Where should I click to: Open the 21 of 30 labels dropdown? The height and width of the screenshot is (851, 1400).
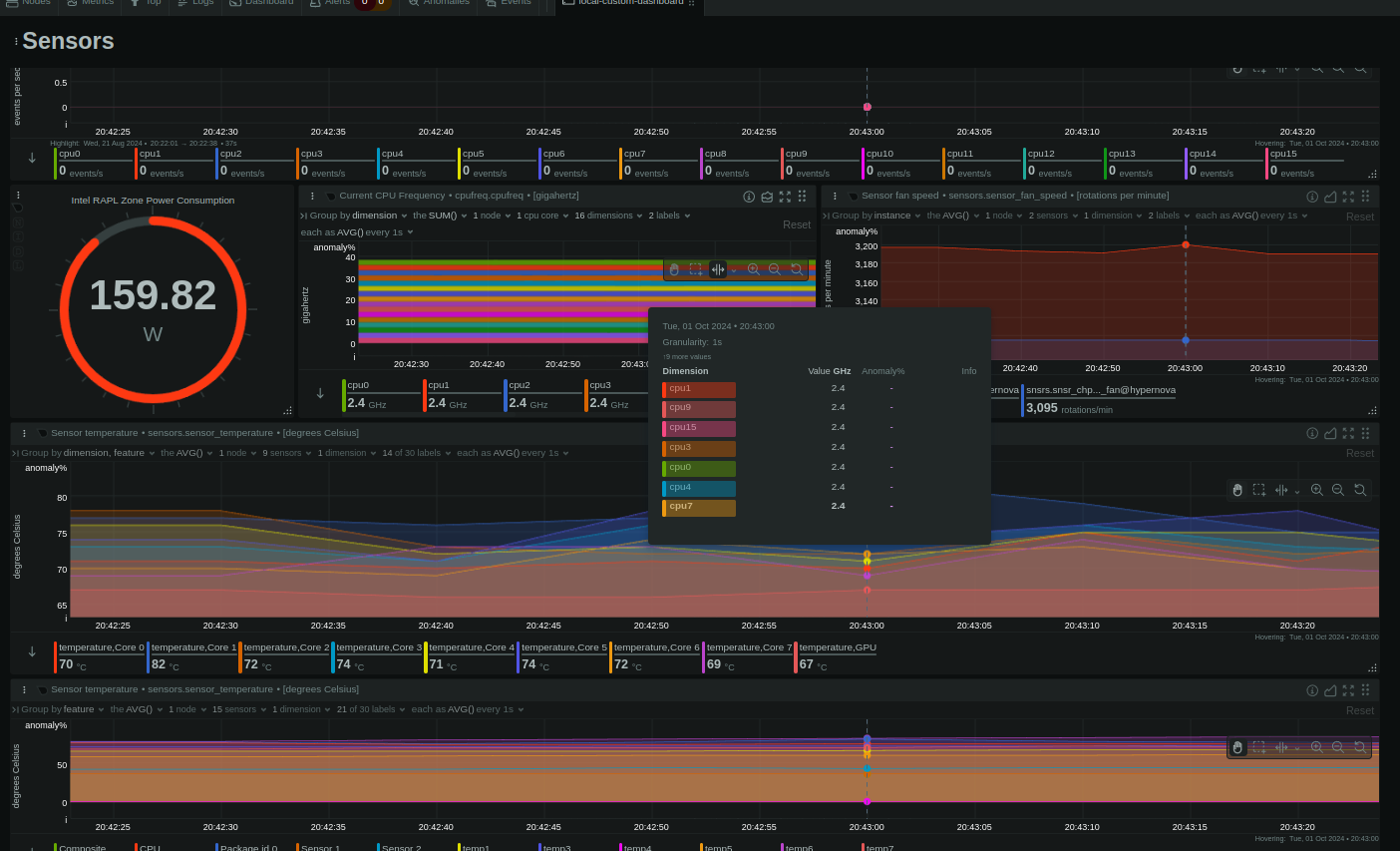[x=371, y=709]
